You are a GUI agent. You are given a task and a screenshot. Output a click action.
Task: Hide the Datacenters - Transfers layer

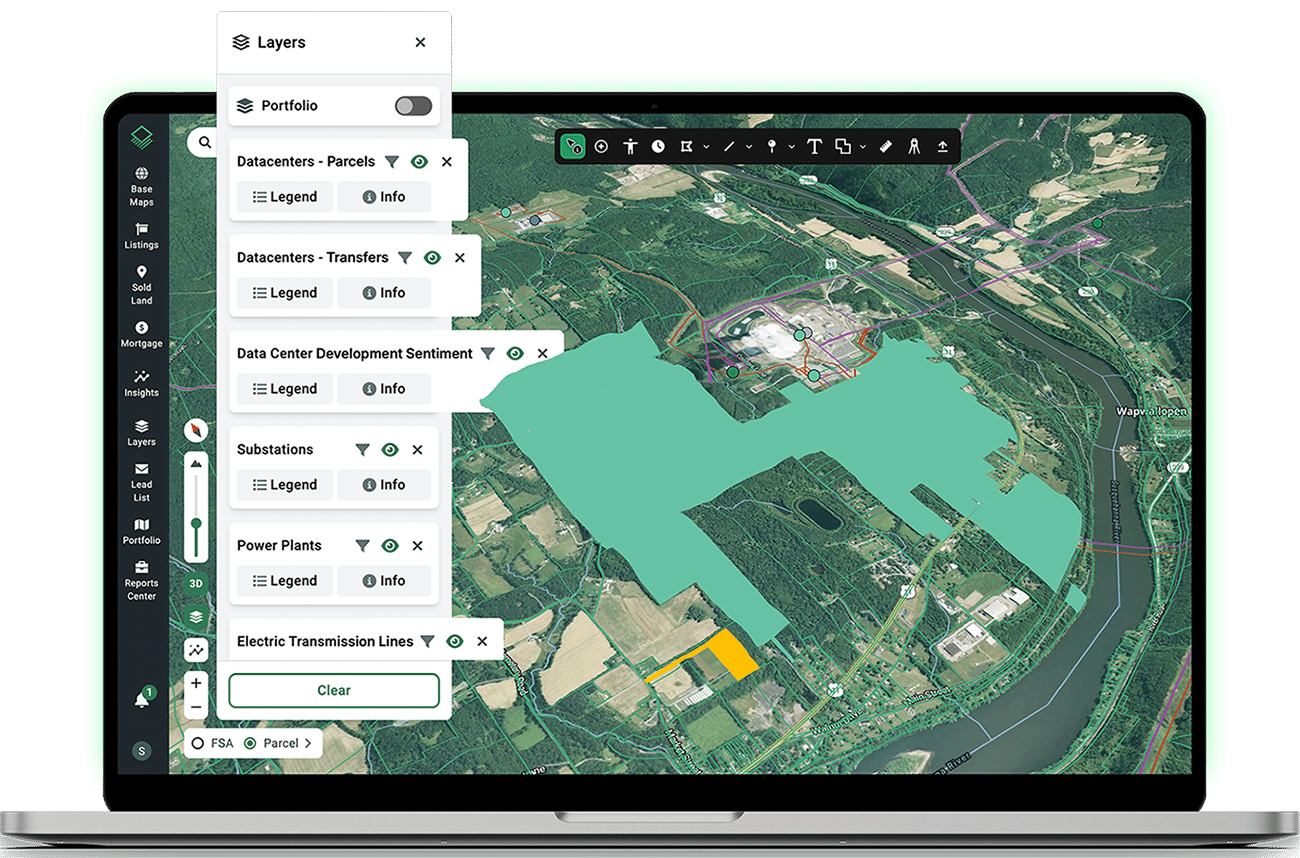[x=432, y=257]
